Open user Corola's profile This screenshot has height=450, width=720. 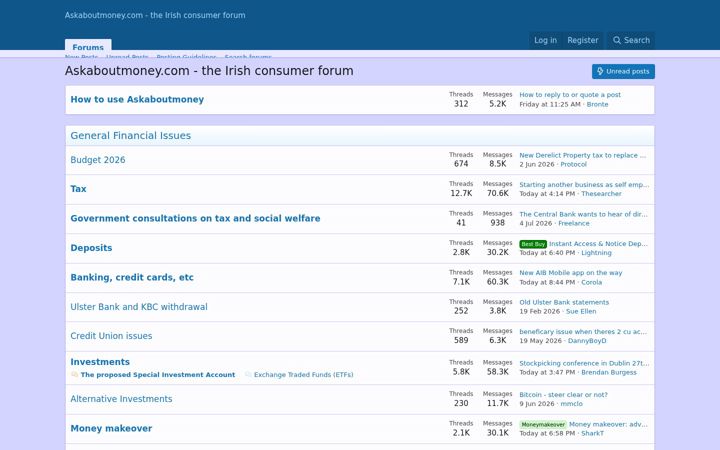(591, 282)
